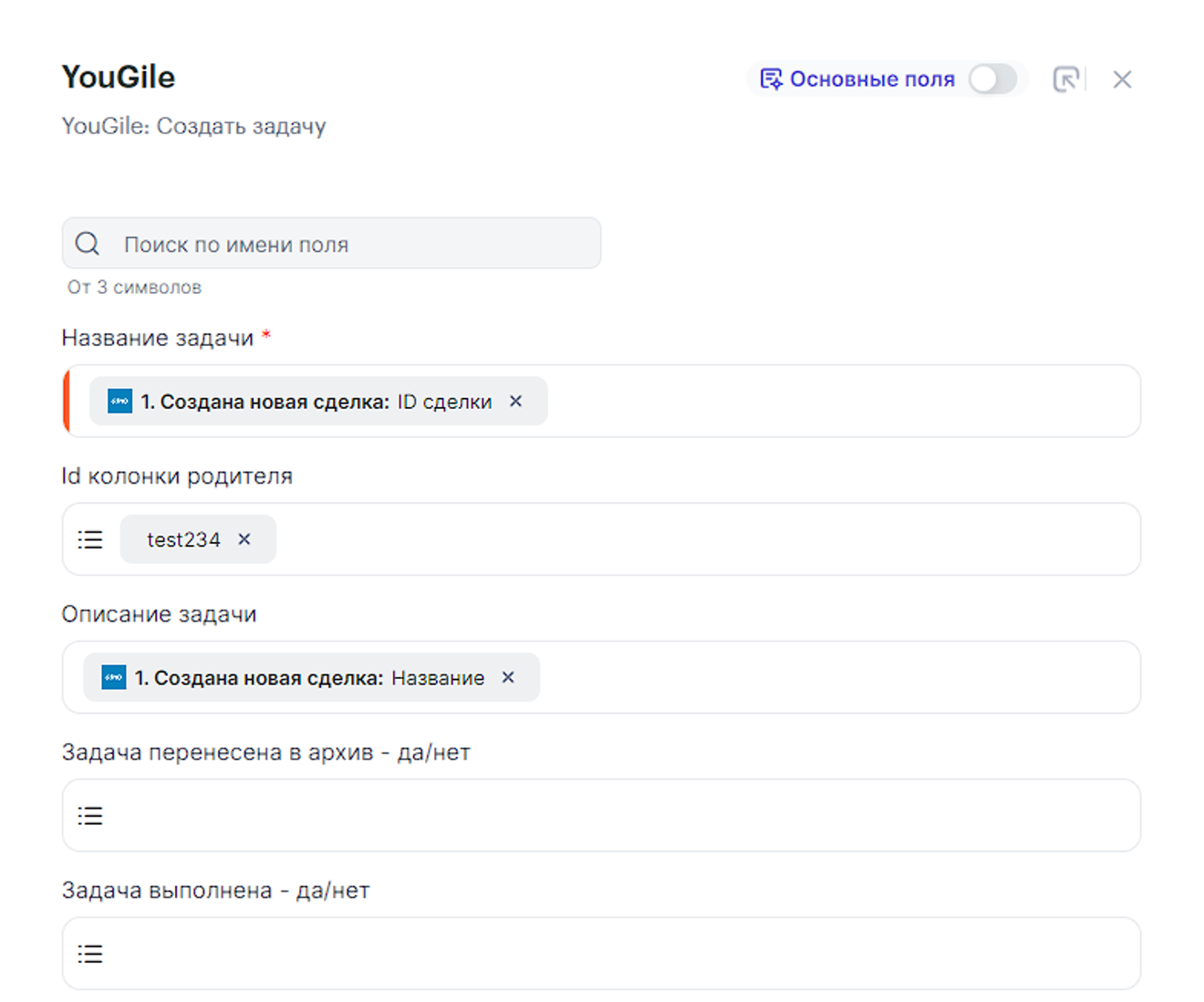Click the ID сделки source icon
The width and height of the screenshot is (1204, 1002).
click(x=119, y=402)
